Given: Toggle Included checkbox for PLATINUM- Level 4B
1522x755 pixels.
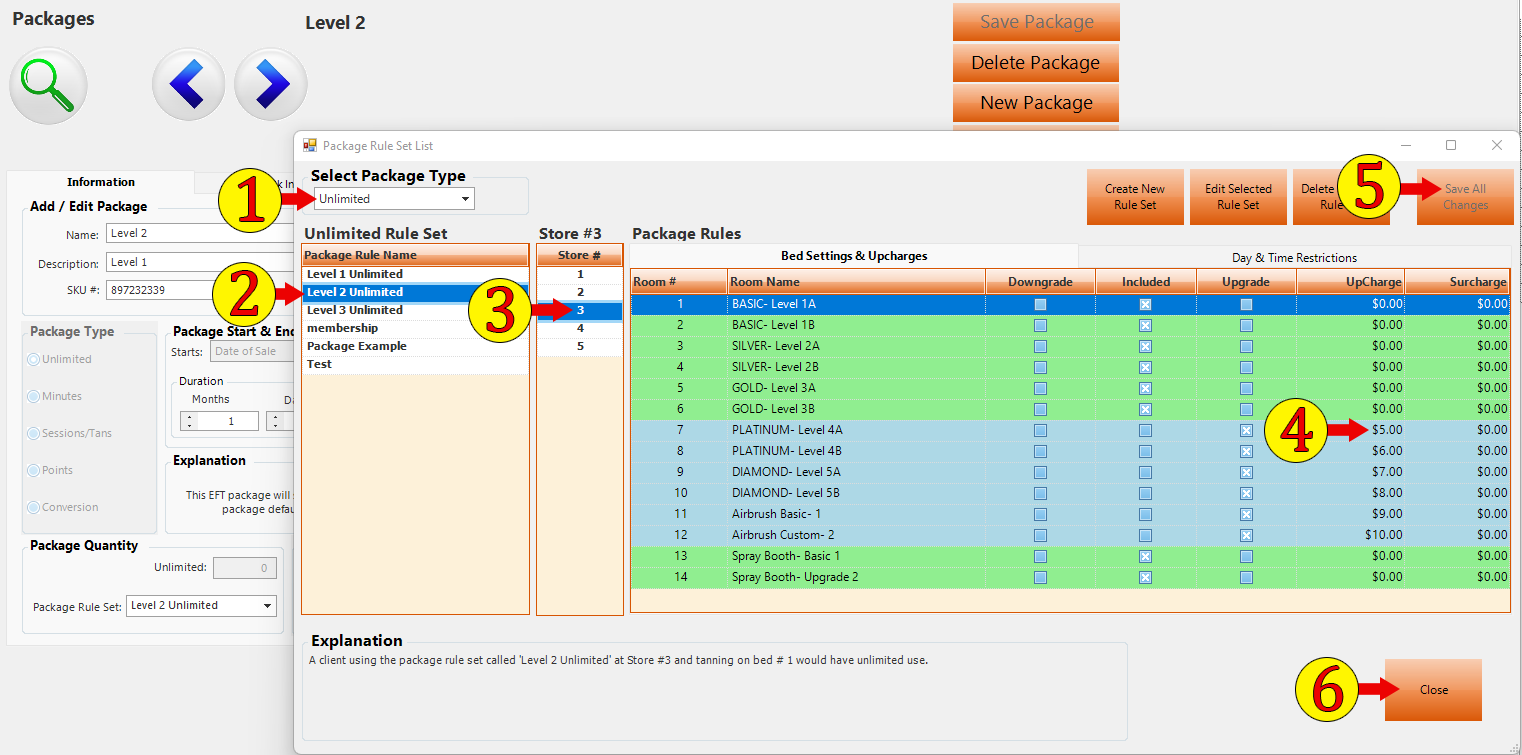Looking at the screenshot, I should click(1145, 451).
